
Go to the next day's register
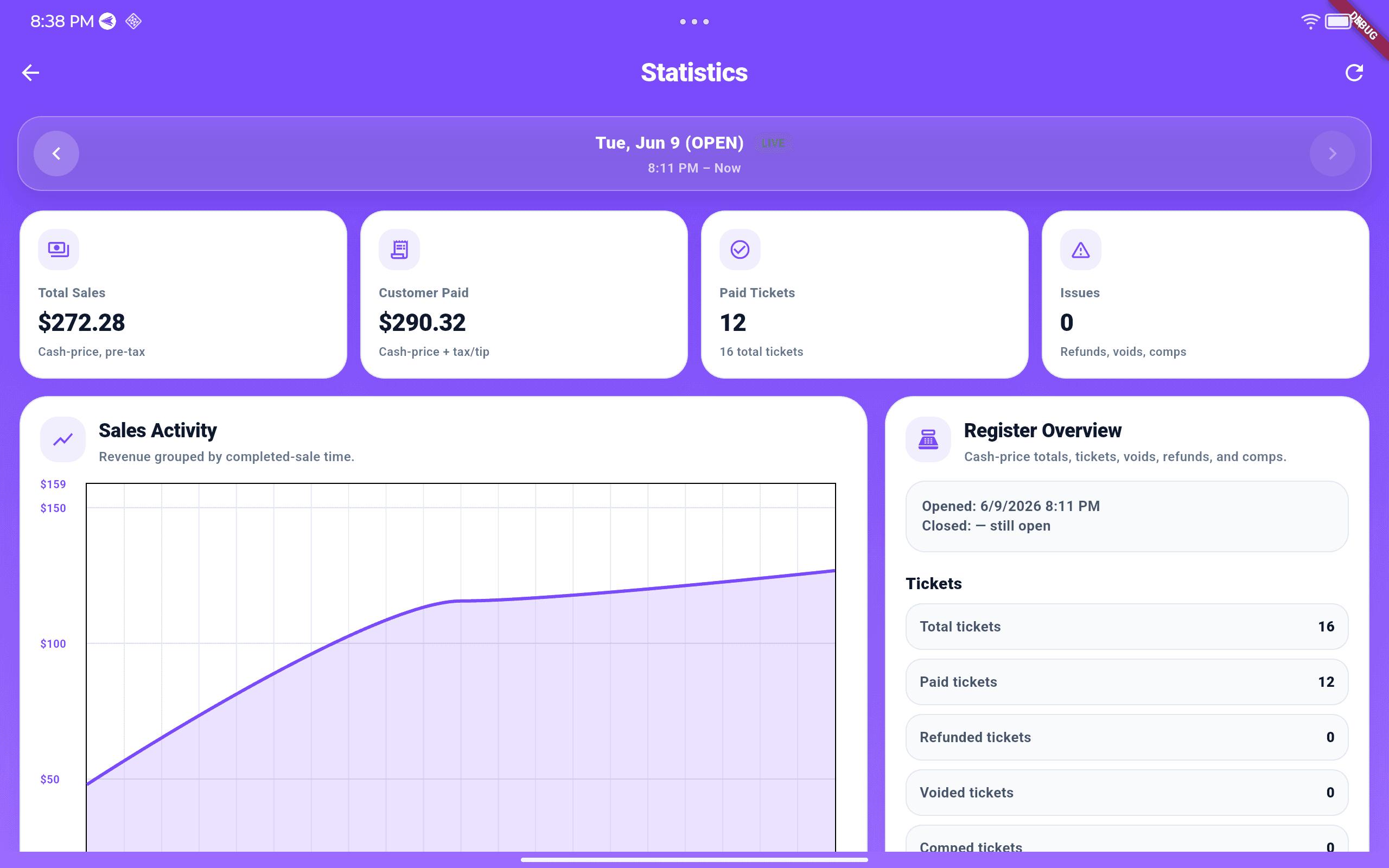1332,154
